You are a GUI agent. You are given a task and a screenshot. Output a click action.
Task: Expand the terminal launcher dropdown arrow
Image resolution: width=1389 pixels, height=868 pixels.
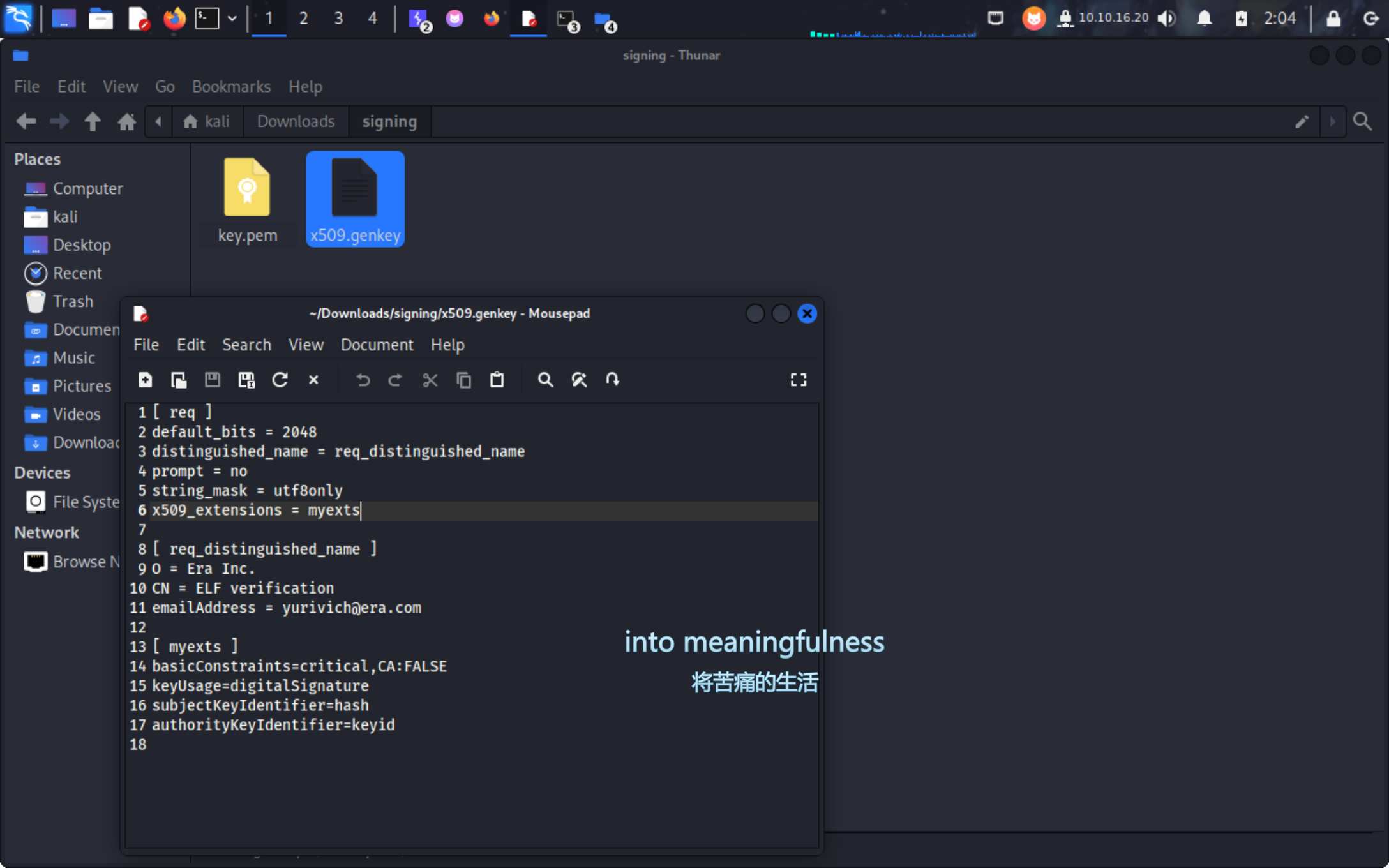coord(232,18)
